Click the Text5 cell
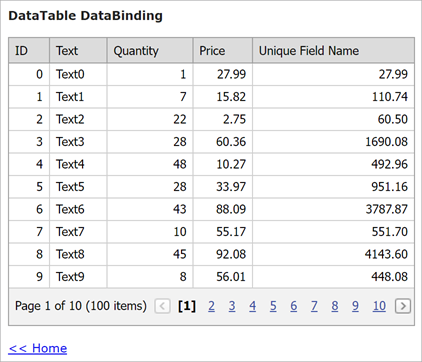The height and width of the screenshot is (362, 422). click(x=78, y=187)
